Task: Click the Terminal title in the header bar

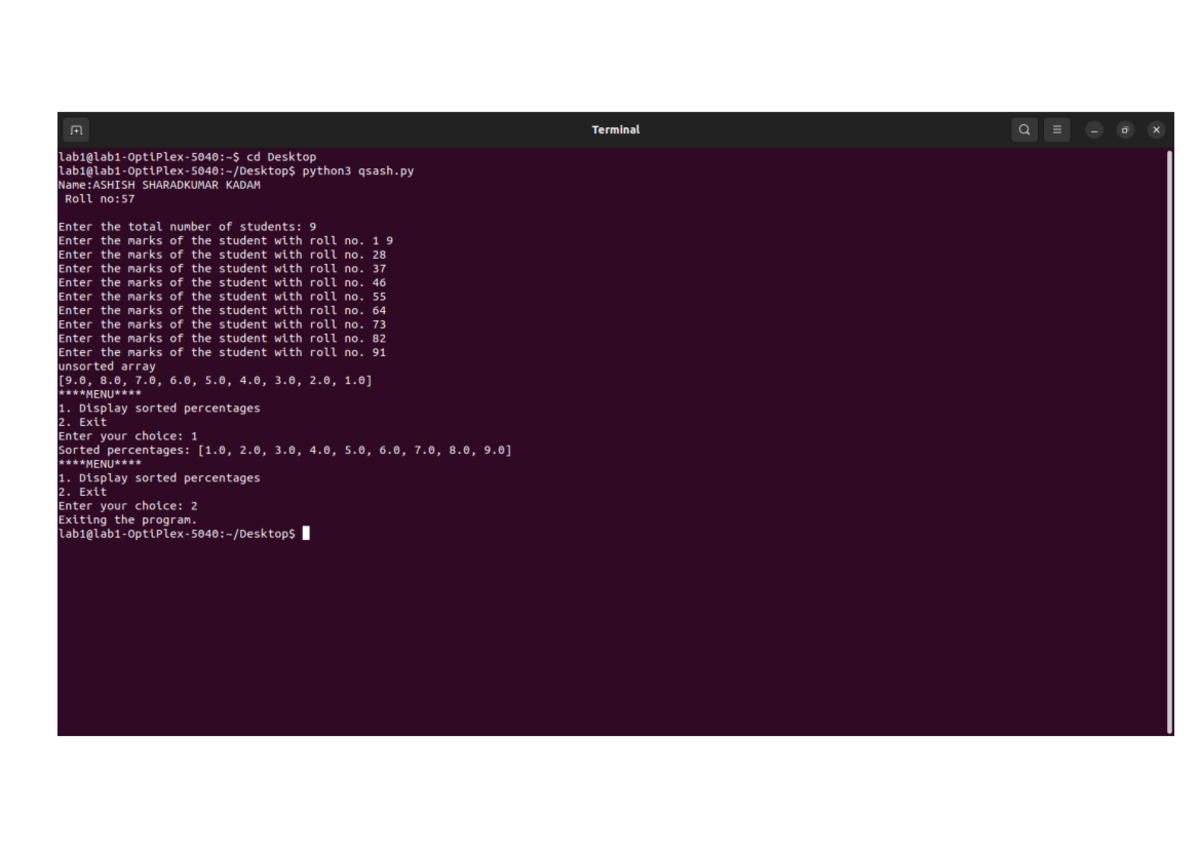Action: click(616, 129)
